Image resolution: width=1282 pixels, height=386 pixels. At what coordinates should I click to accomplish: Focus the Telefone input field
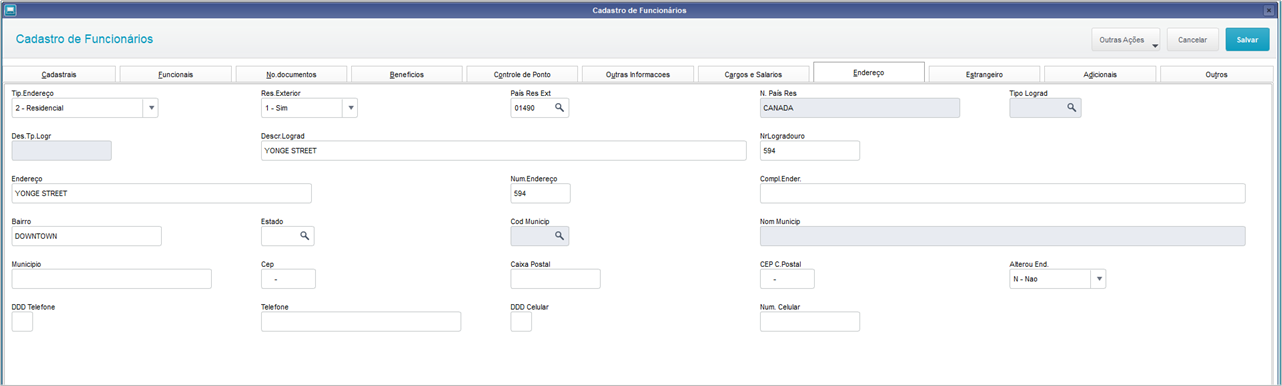(361, 322)
